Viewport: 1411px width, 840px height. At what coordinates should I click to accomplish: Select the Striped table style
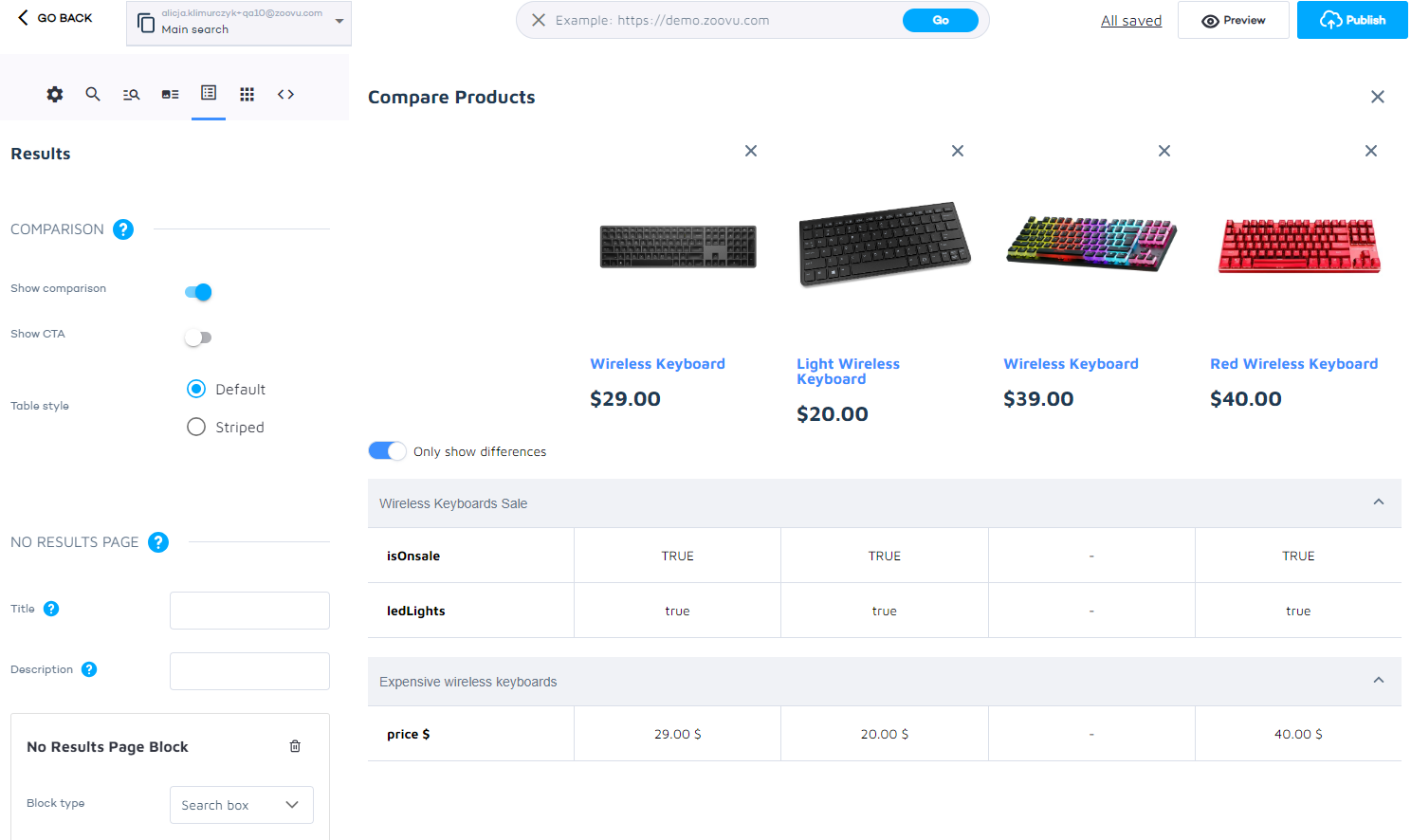197,427
